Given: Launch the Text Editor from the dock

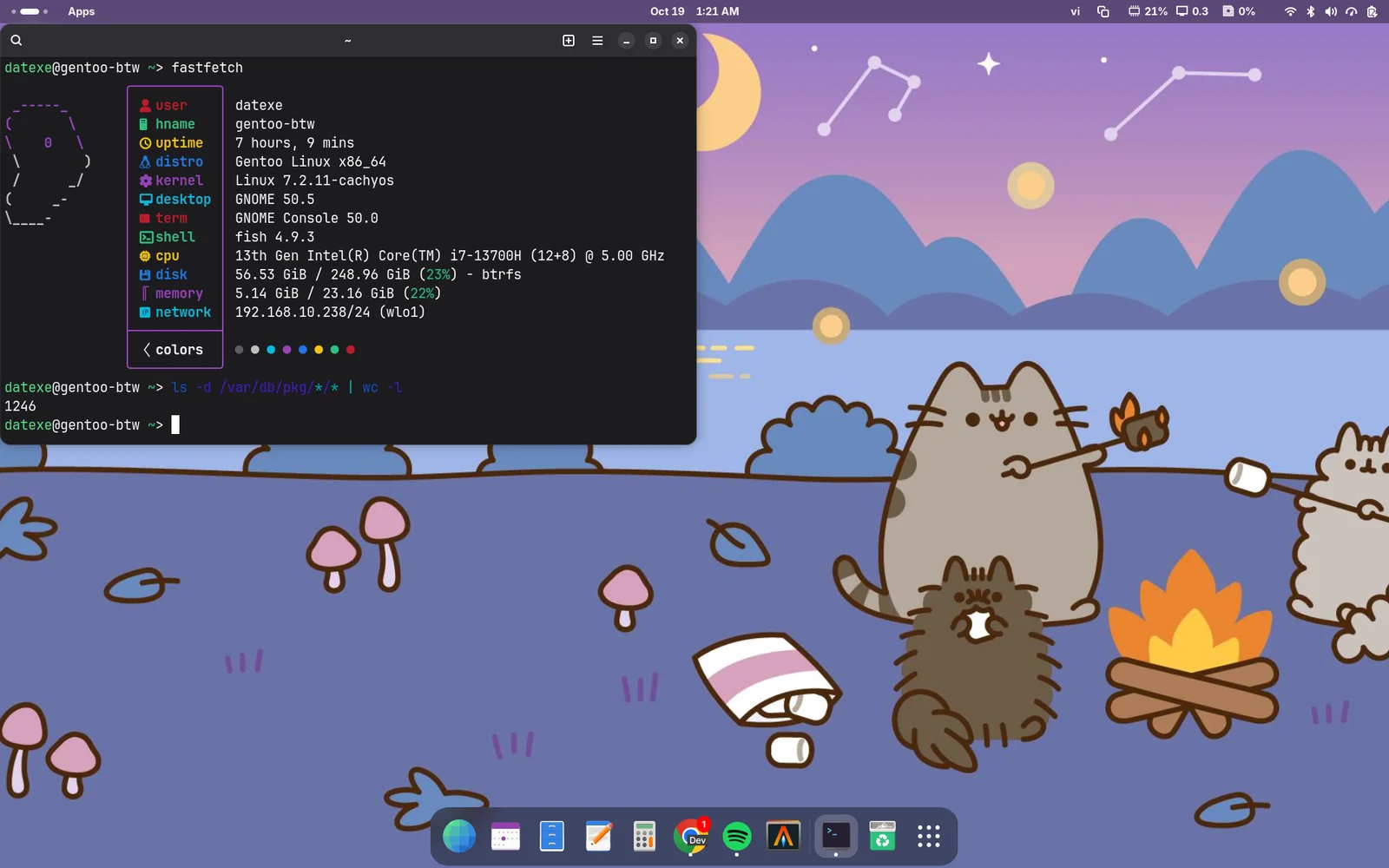Looking at the screenshot, I should (598, 836).
